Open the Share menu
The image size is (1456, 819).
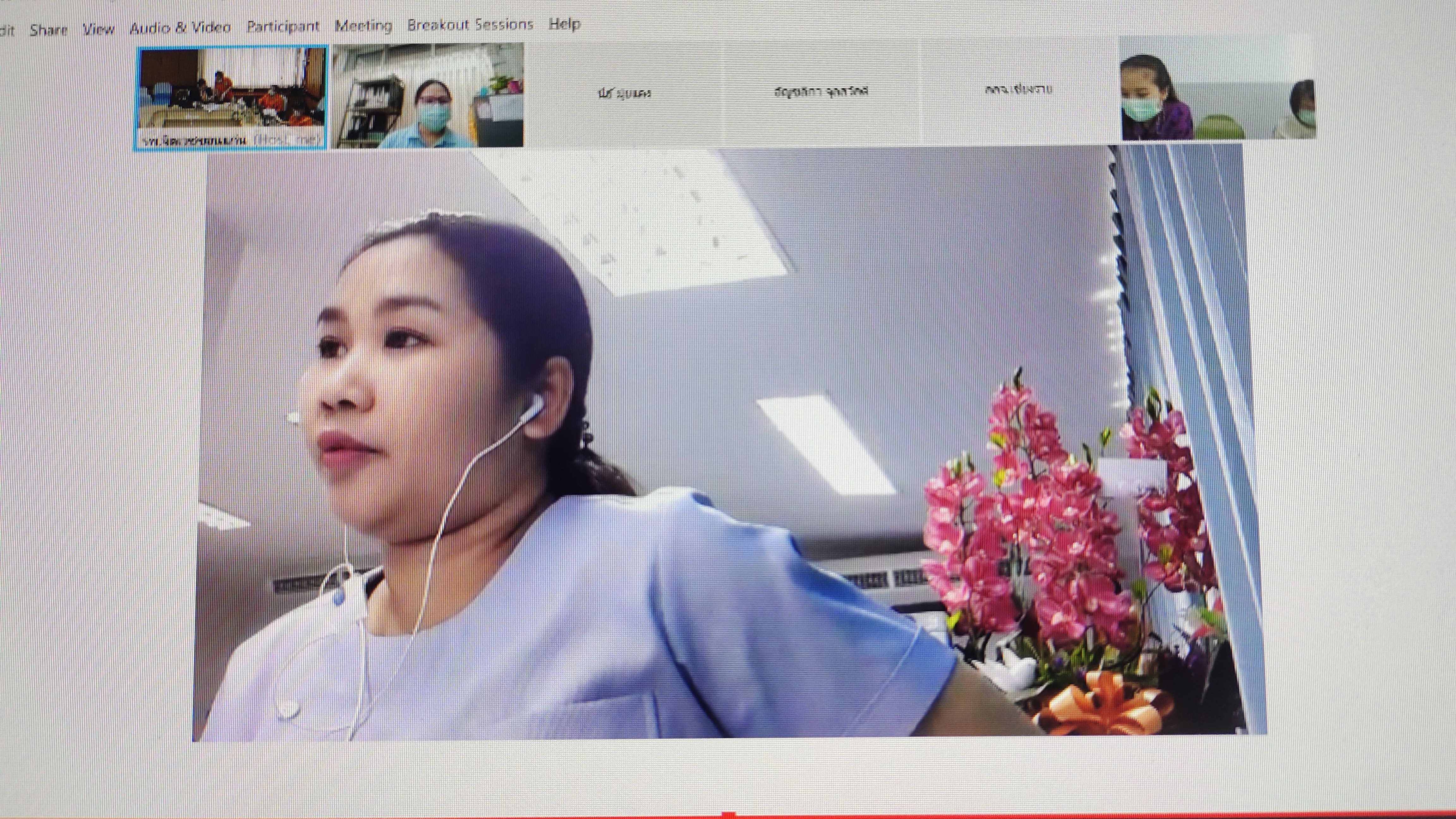point(49,29)
